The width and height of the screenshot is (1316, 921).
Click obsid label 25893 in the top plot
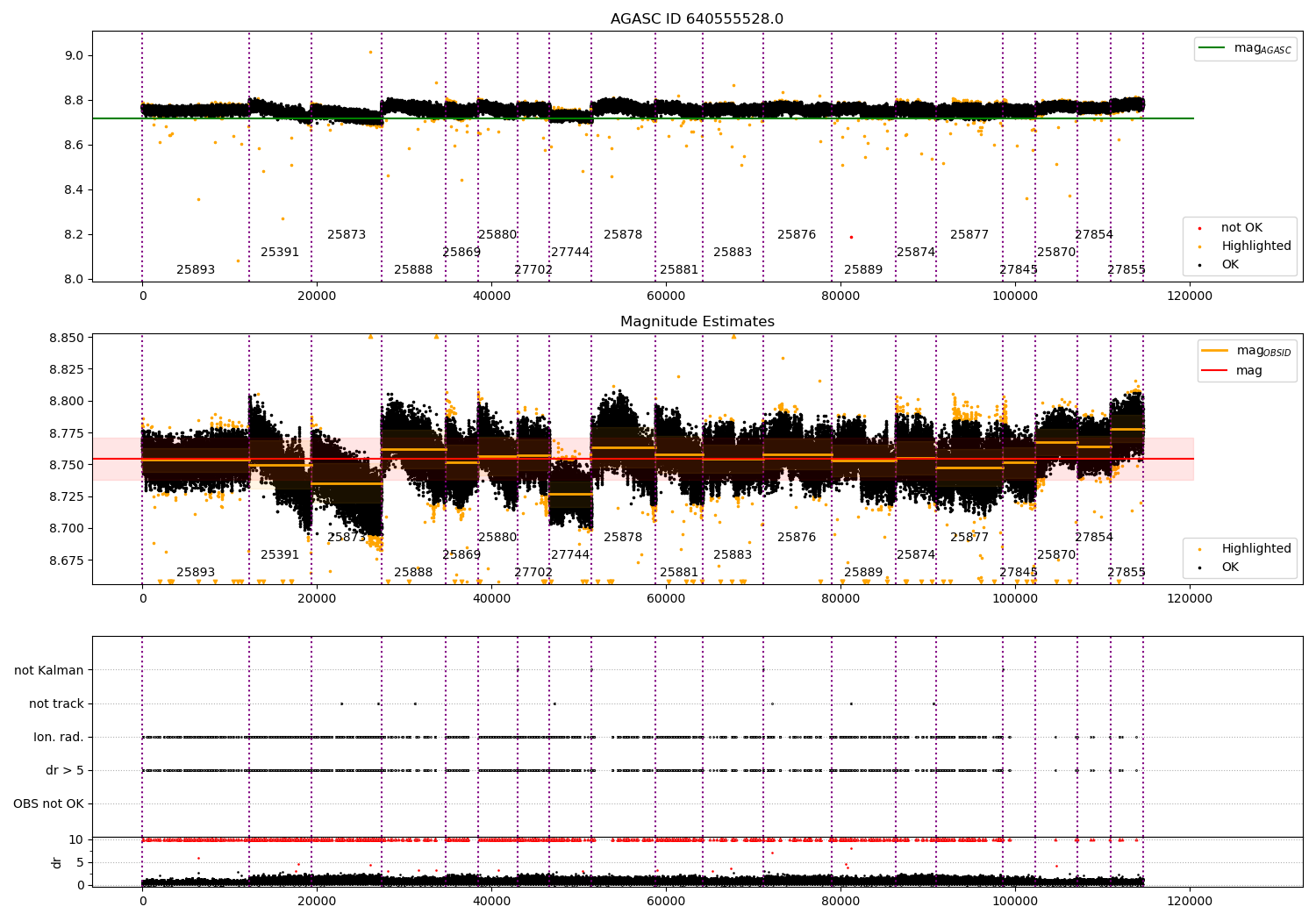click(196, 270)
